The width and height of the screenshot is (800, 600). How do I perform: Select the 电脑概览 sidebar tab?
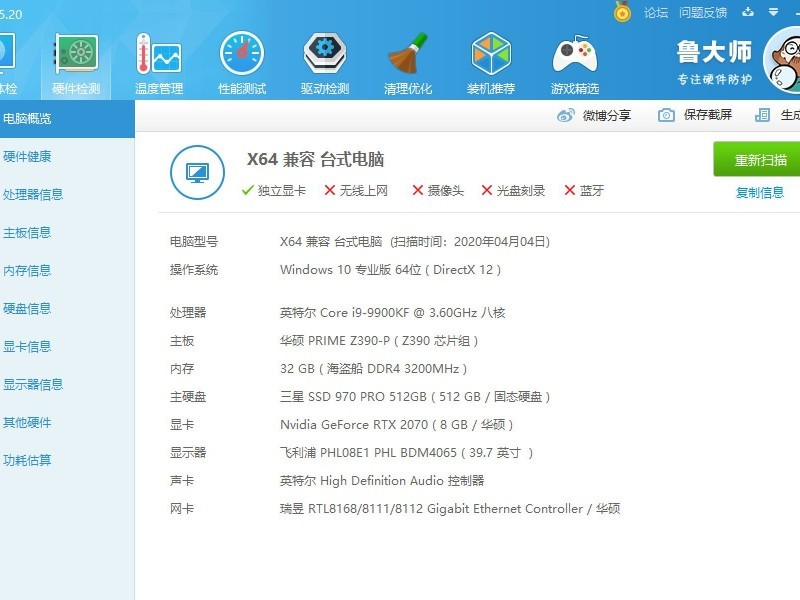[67, 119]
